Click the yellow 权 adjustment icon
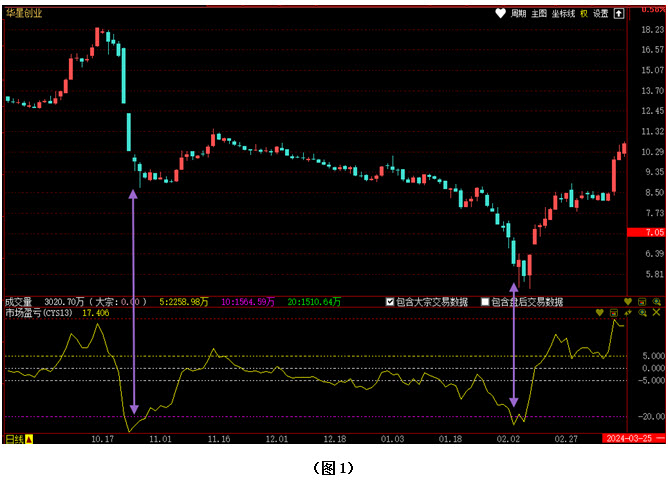668x489 pixels. [584, 14]
